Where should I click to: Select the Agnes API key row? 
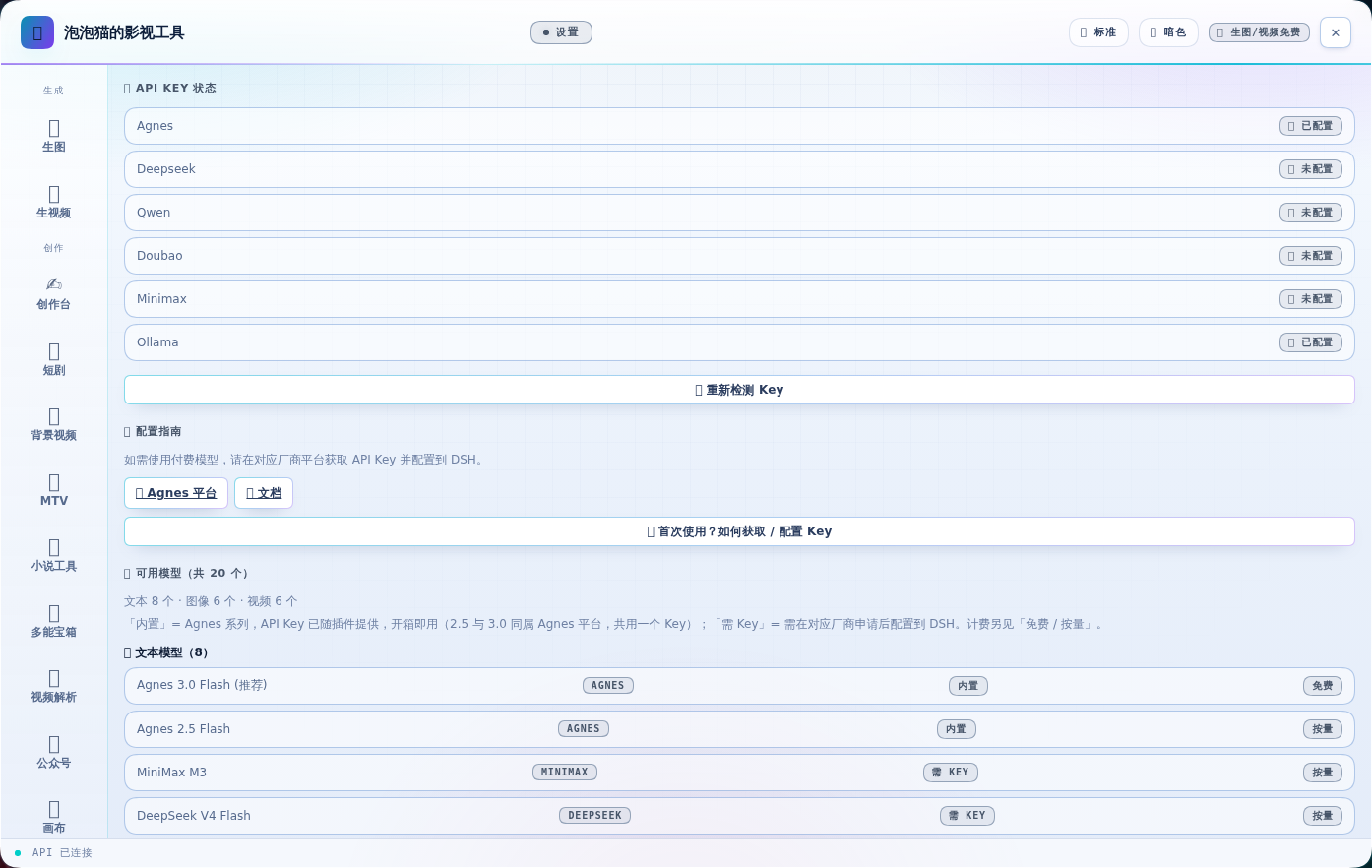click(x=739, y=126)
